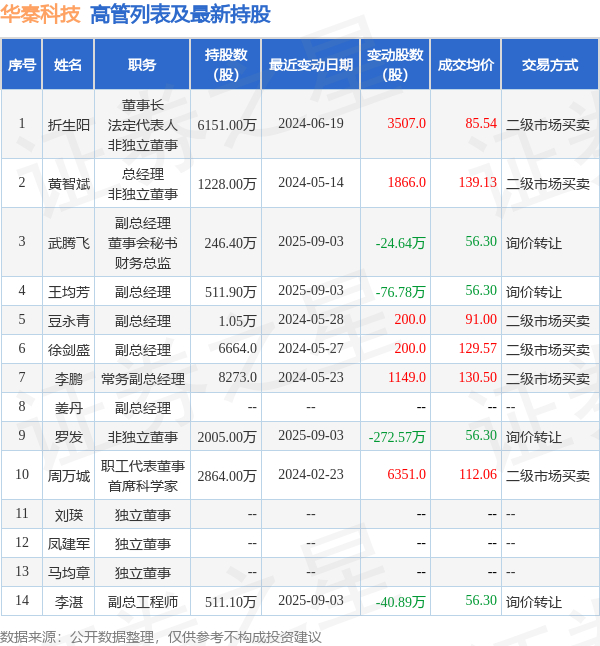Select the name 凤建军
This screenshot has height=646, width=600.
(x=69, y=543)
